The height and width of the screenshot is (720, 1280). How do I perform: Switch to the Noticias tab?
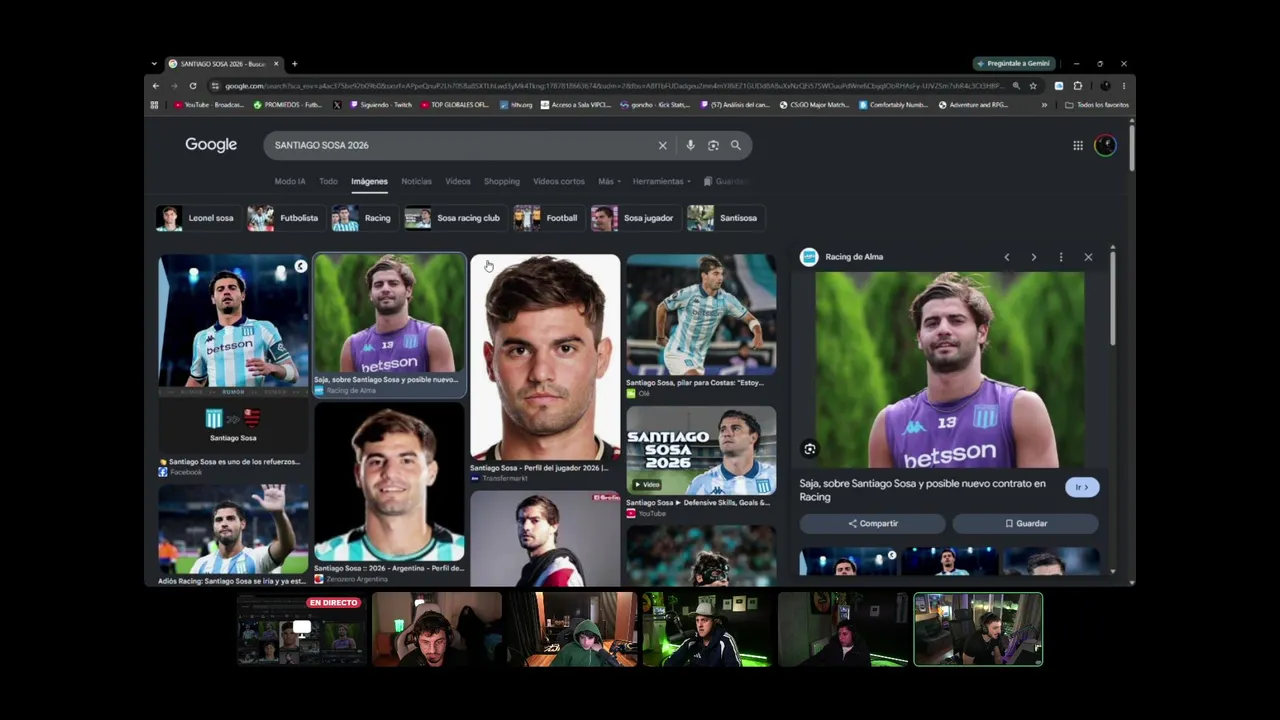coord(416,181)
